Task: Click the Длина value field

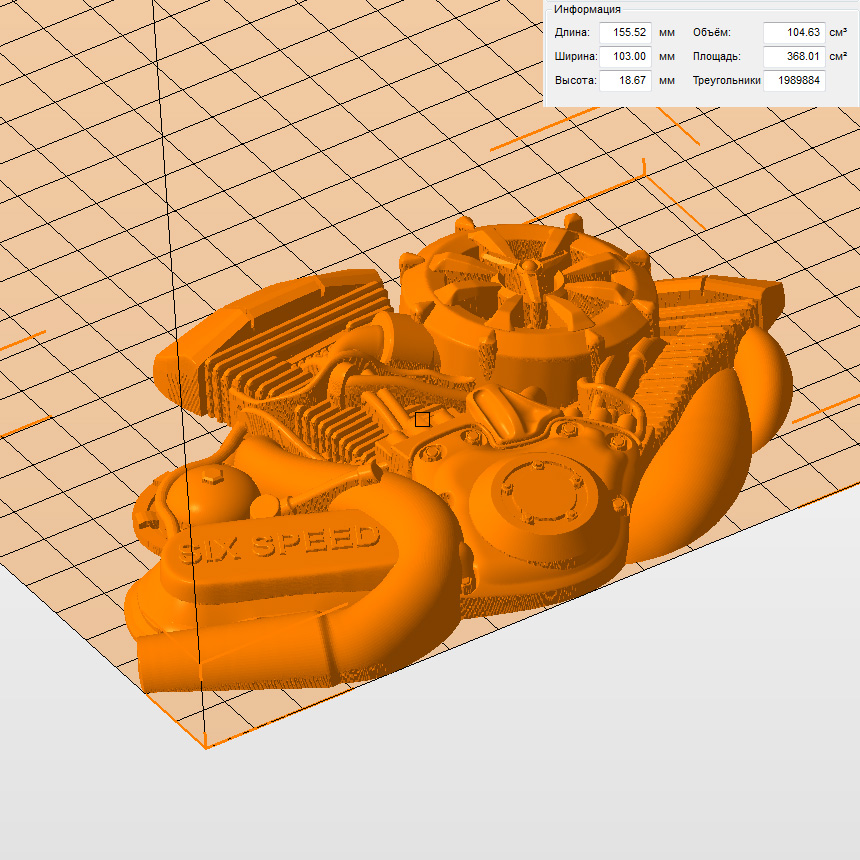Action: [x=625, y=33]
